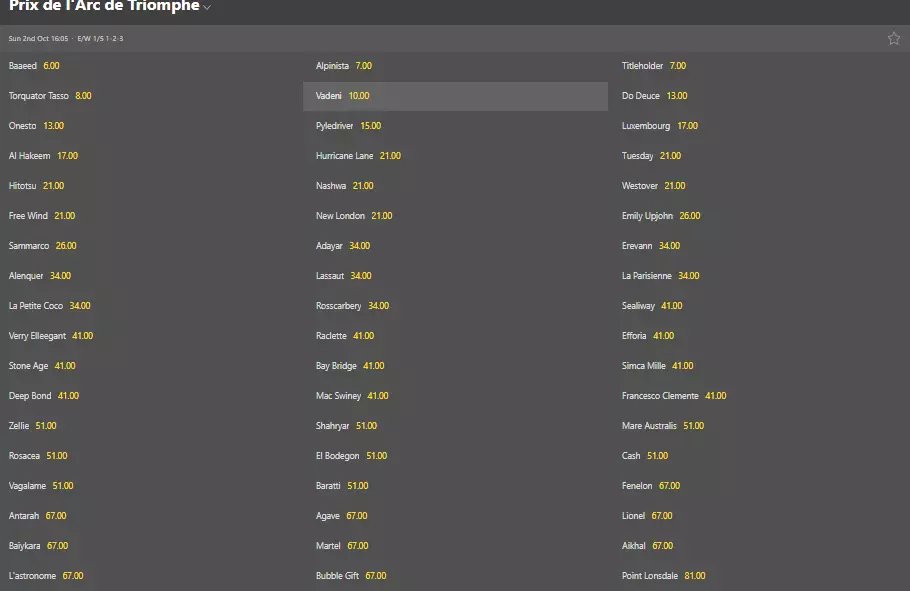
Task: Expand the Prix de l'Arc de Triomphe dropdown
Action: (x=207, y=8)
